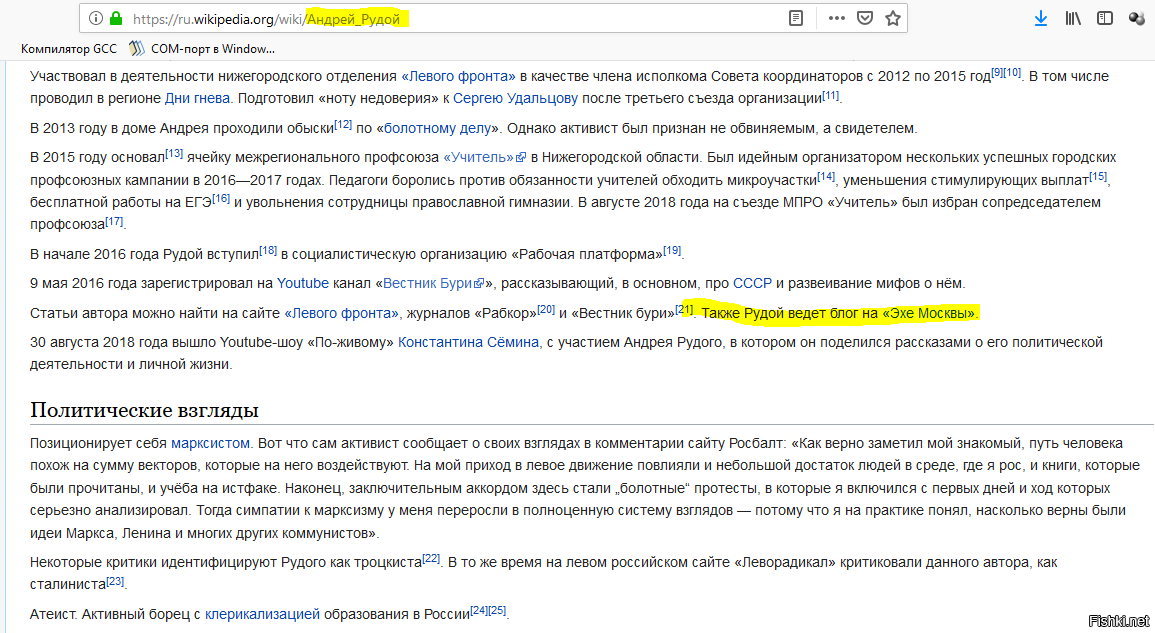Click footnote reference [24]
This screenshot has width=1155, height=633.
tap(479, 610)
